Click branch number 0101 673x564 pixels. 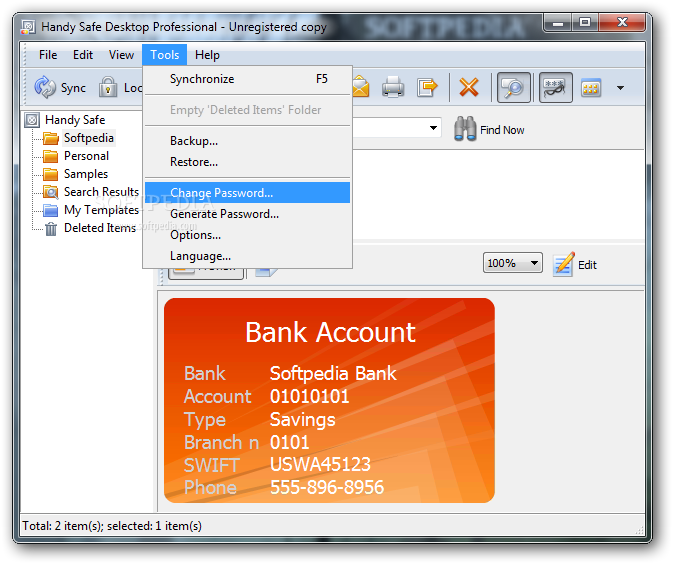(x=289, y=442)
